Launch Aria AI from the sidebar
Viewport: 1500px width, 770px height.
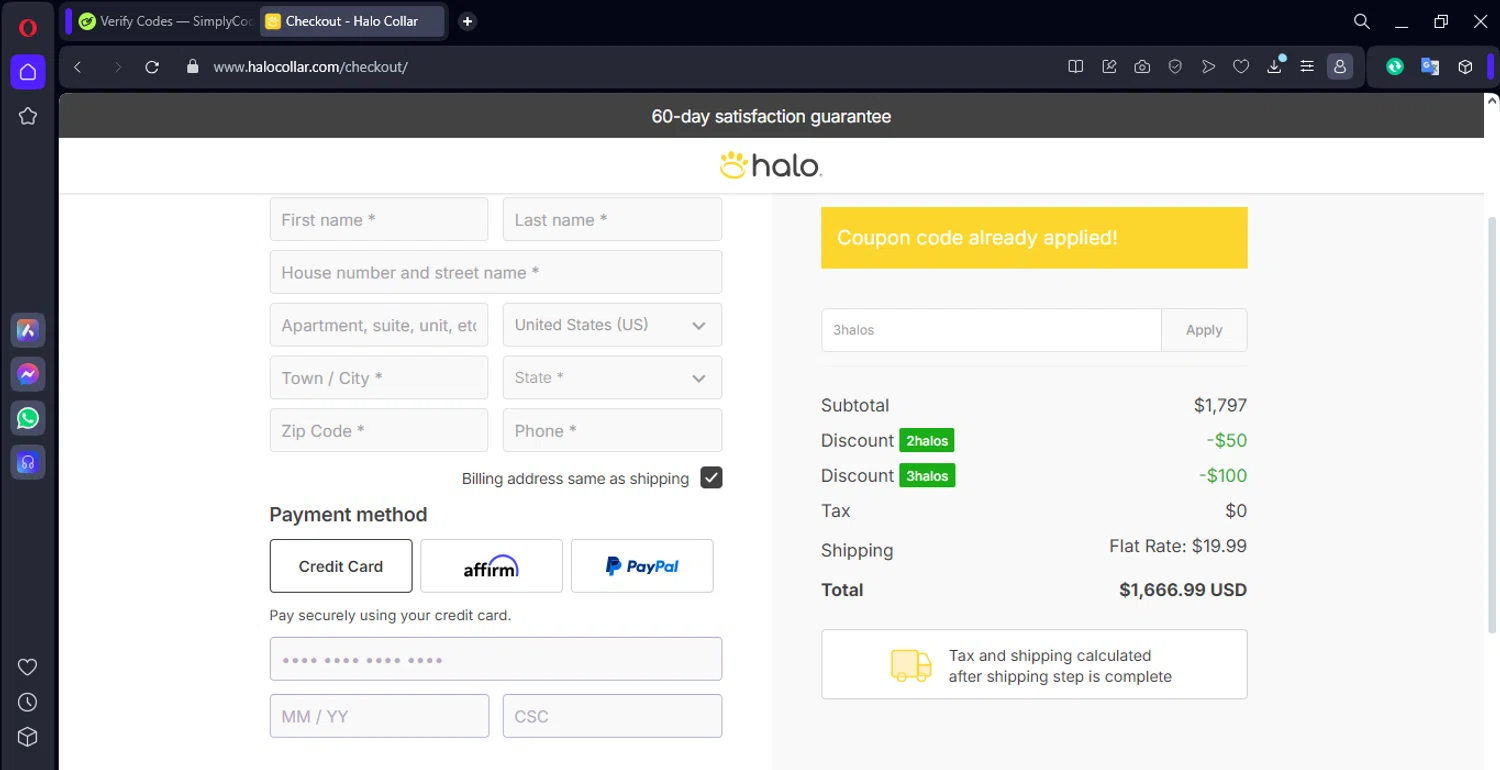click(x=28, y=330)
